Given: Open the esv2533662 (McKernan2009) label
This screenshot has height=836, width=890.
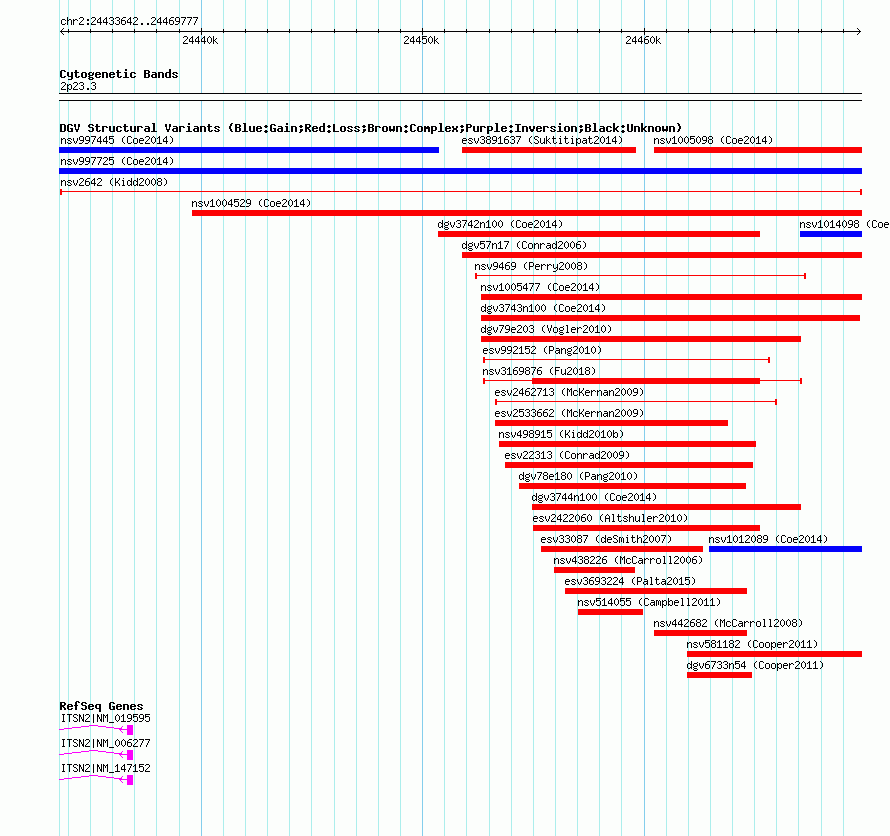Looking at the screenshot, I should (569, 413).
